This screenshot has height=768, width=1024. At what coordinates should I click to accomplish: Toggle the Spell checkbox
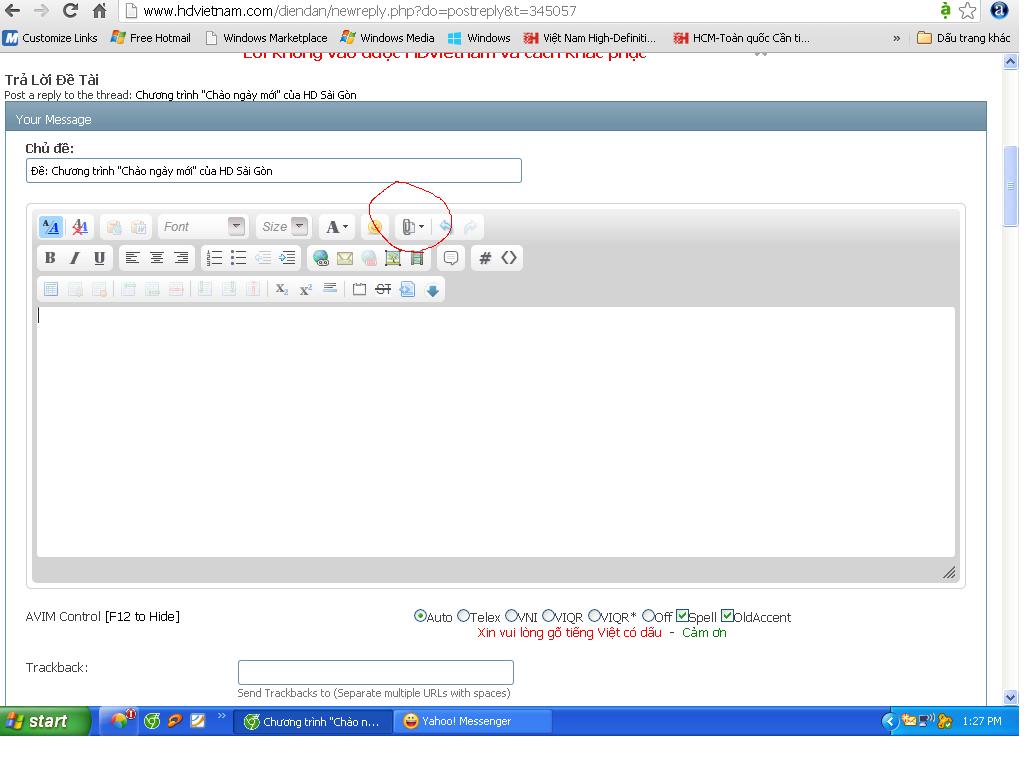click(682, 616)
